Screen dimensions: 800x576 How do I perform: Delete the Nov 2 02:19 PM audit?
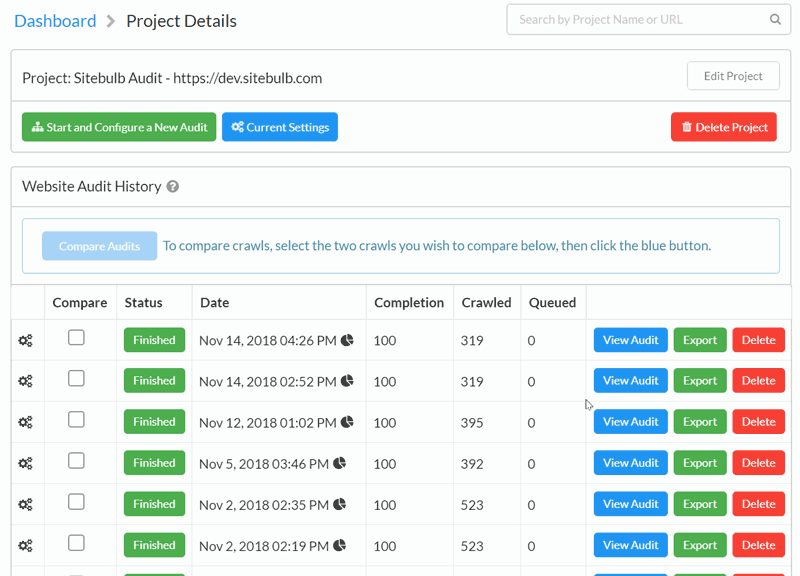(x=759, y=545)
